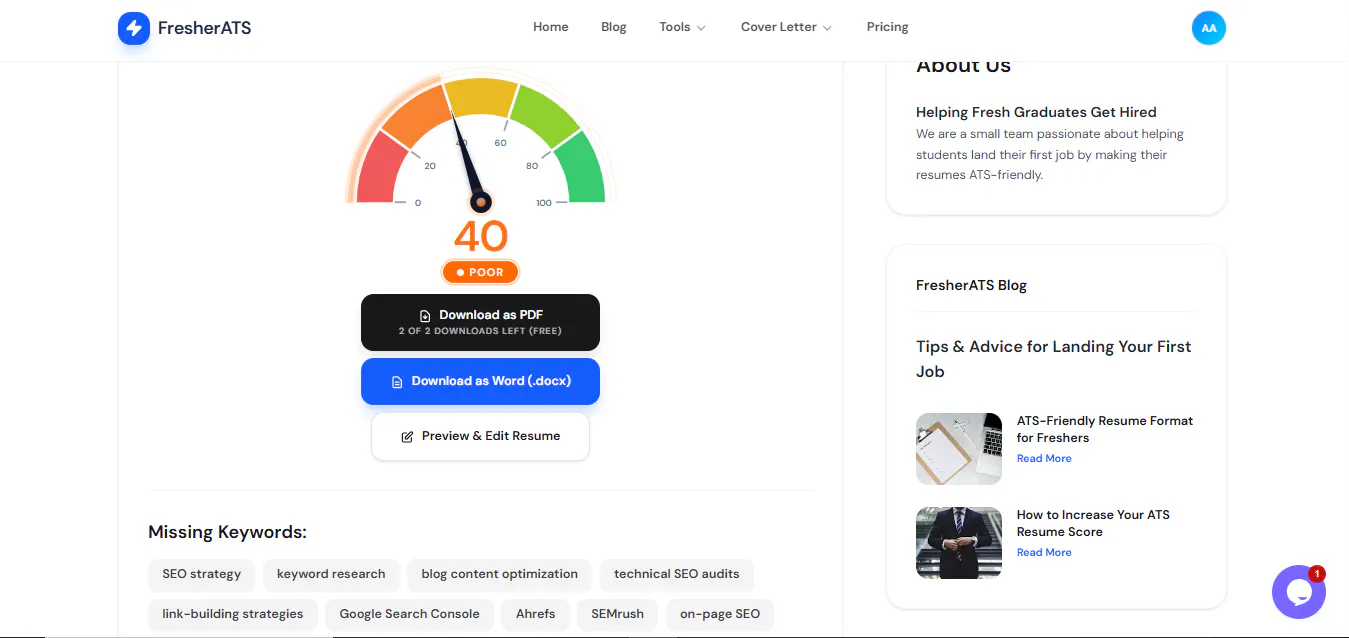This screenshot has width=1349, height=638.
Task: Click the 'FresherATS Blog' sidebar heading
Action: coord(971,285)
